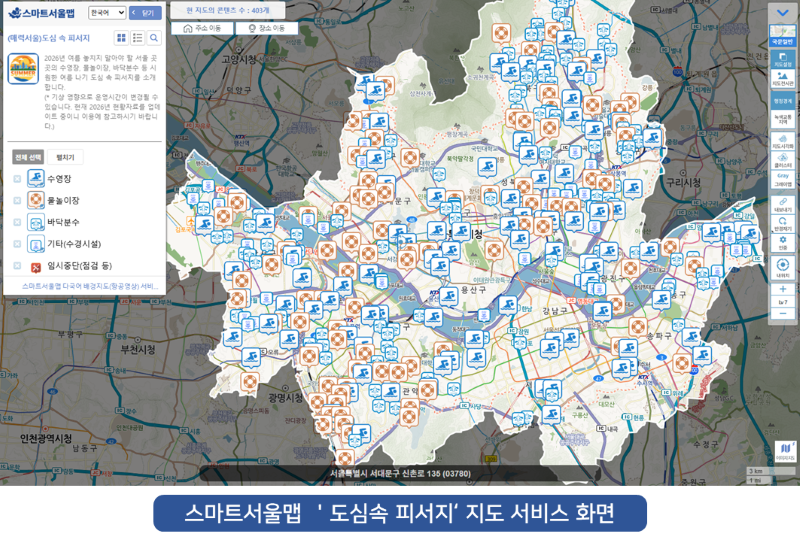The height and width of the screenshot is (540, 800).
Task: Toggle the 물놀이장 checkbox
Action: pos(17,201)
